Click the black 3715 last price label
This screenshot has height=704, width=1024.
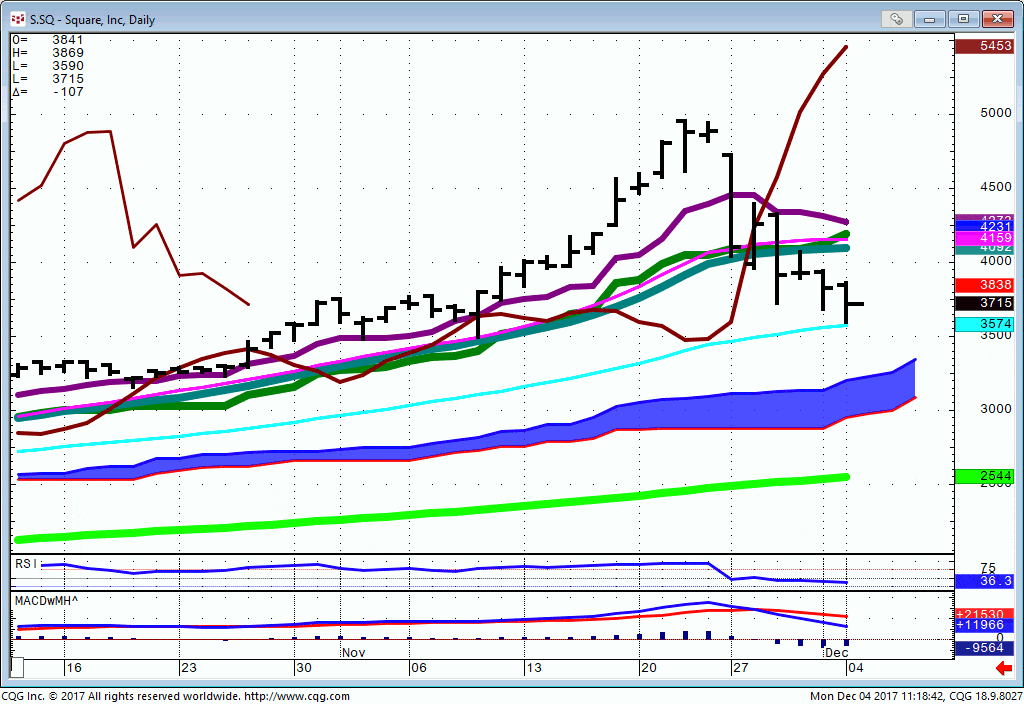tap(984, 303)
